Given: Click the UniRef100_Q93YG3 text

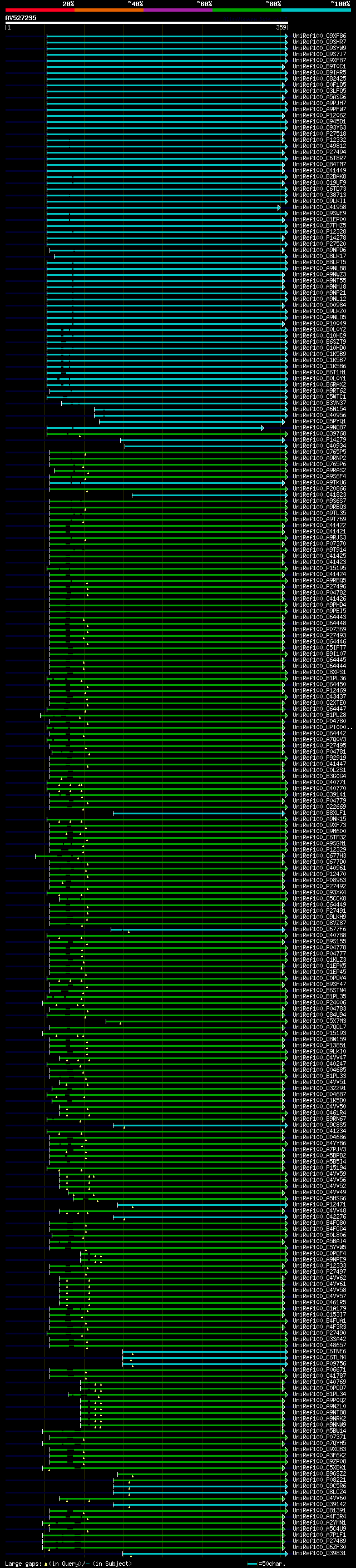Looking at the screenshot, I should (x=319, y=128).
